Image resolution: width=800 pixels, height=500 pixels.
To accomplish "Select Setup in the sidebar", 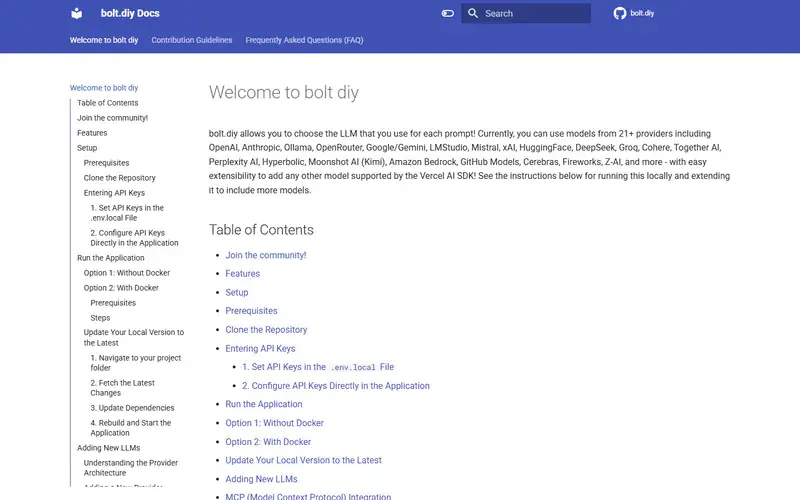I will tap(87, 147).
